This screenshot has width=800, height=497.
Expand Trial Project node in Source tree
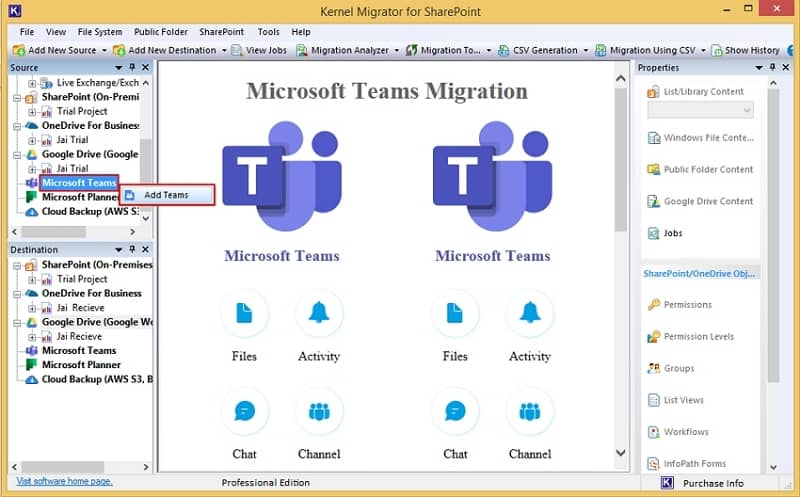32,111
